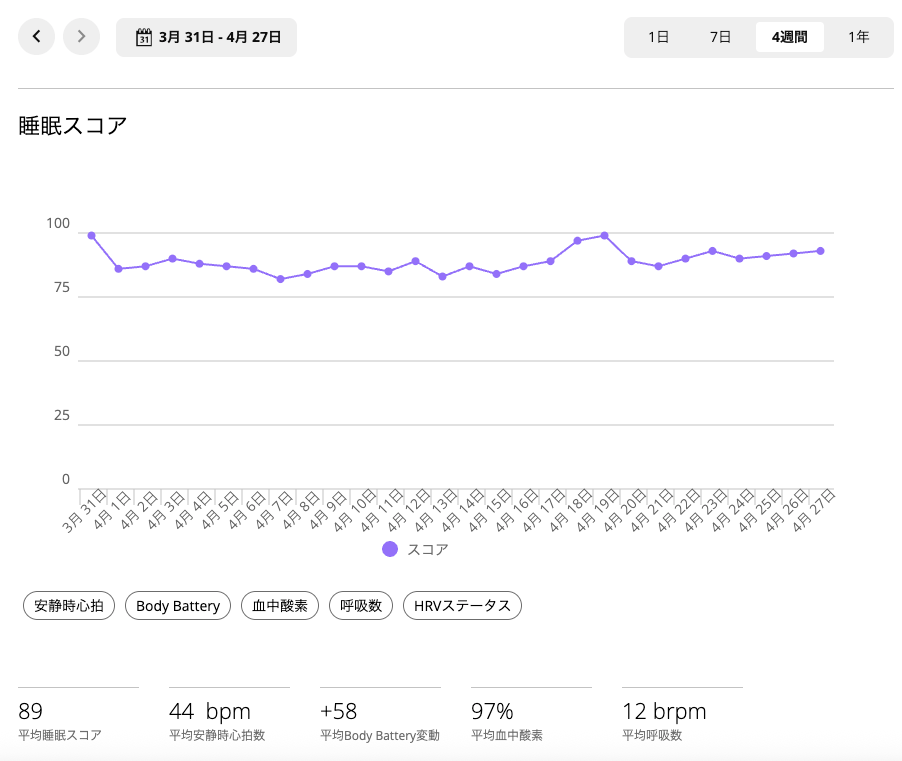Image resolution: width=902 pixels, height=761 pixels.
Task: Select the 4週間 range tab
Action: tap(789, 37)
